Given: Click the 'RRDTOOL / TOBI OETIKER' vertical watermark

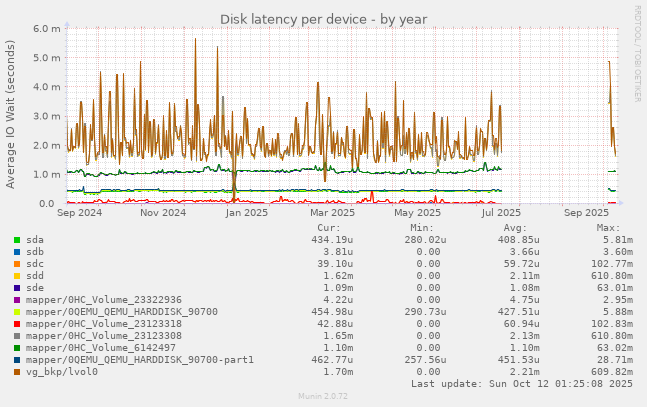Looking at the screenshot, I should (638, 52).
